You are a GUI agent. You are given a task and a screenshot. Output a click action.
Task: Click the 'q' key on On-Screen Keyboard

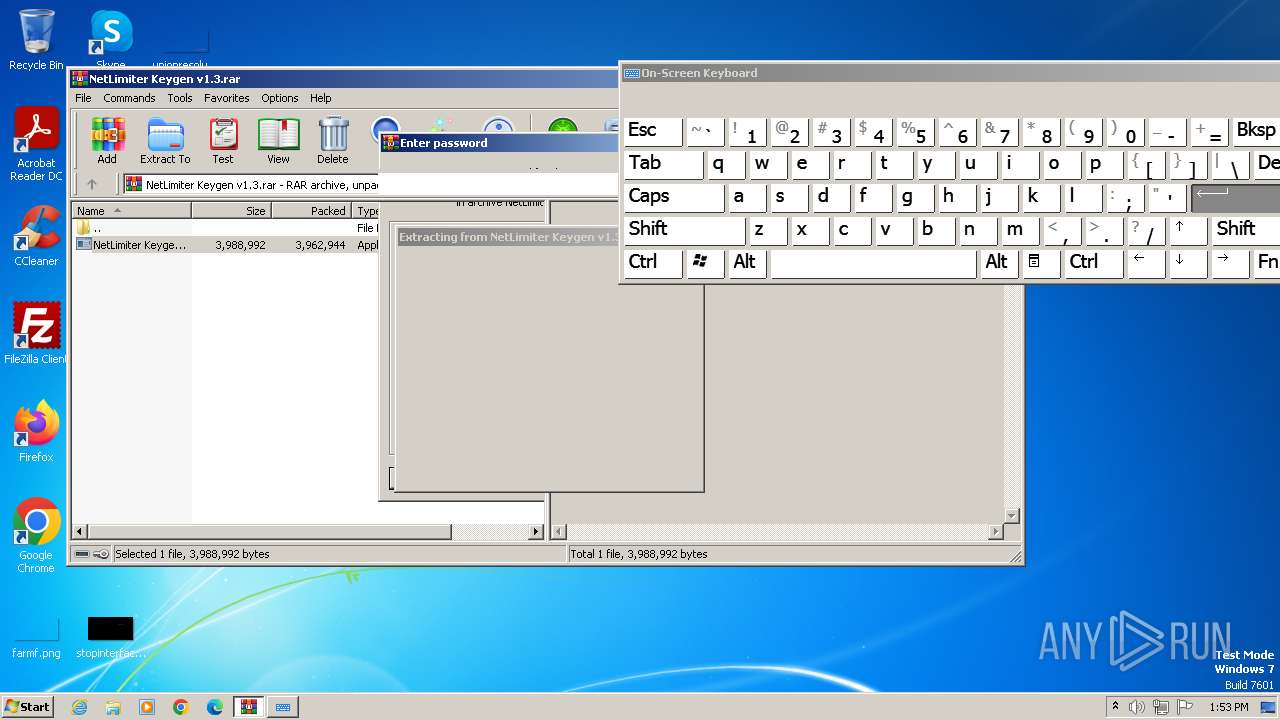(727, 164)
